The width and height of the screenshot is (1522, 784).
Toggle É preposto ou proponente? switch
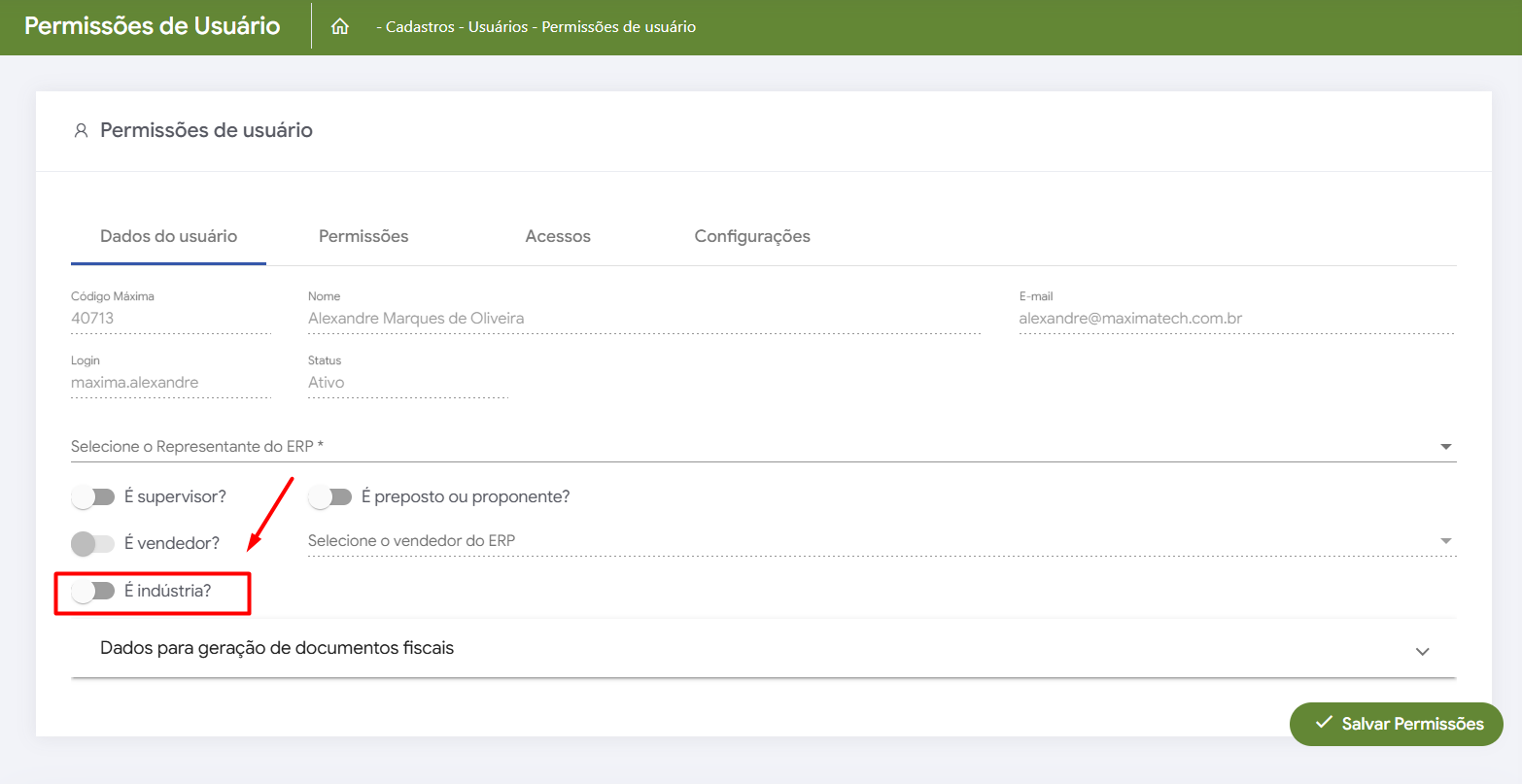click(329, 497)
